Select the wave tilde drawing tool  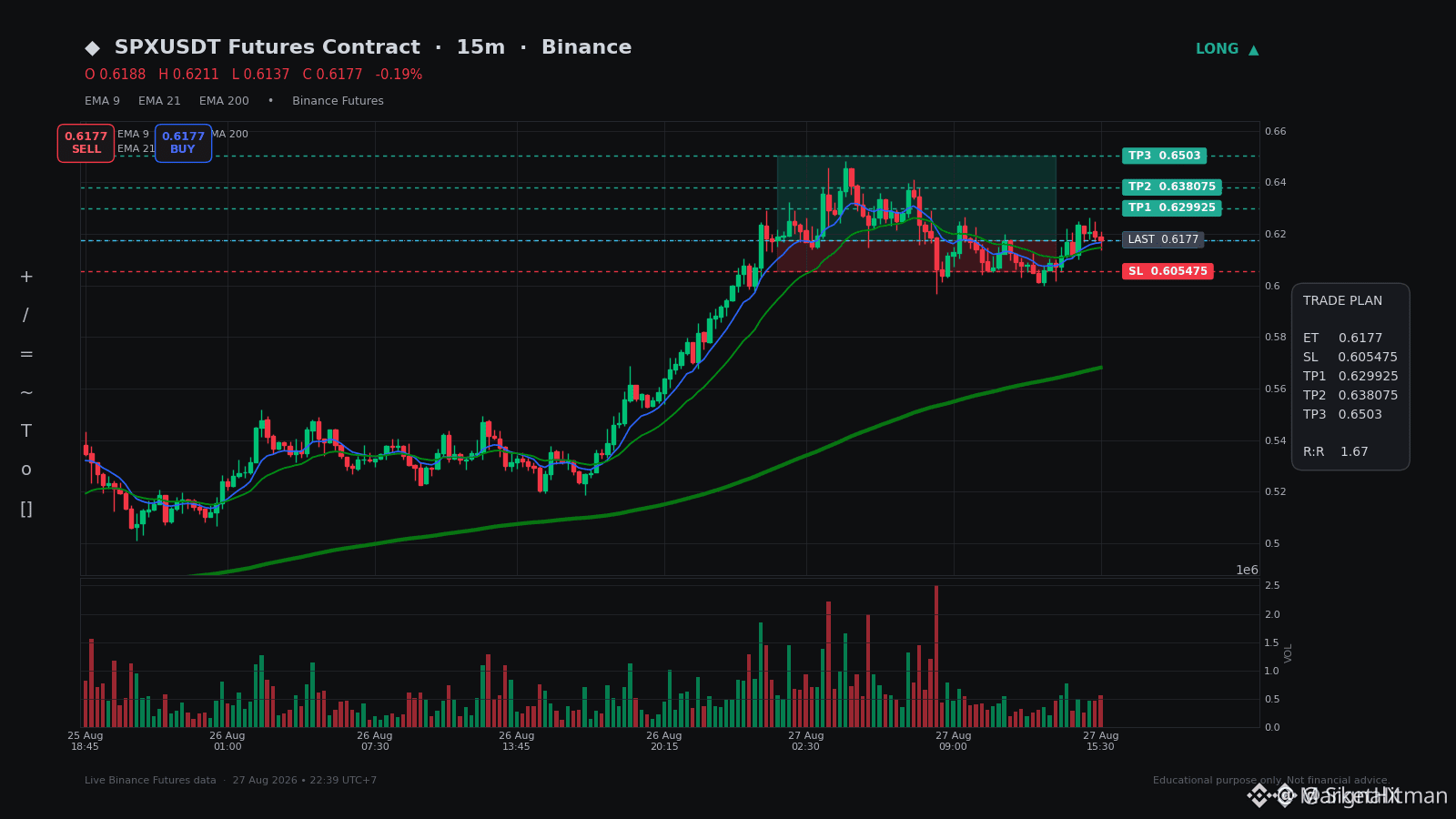pos(26,393)
